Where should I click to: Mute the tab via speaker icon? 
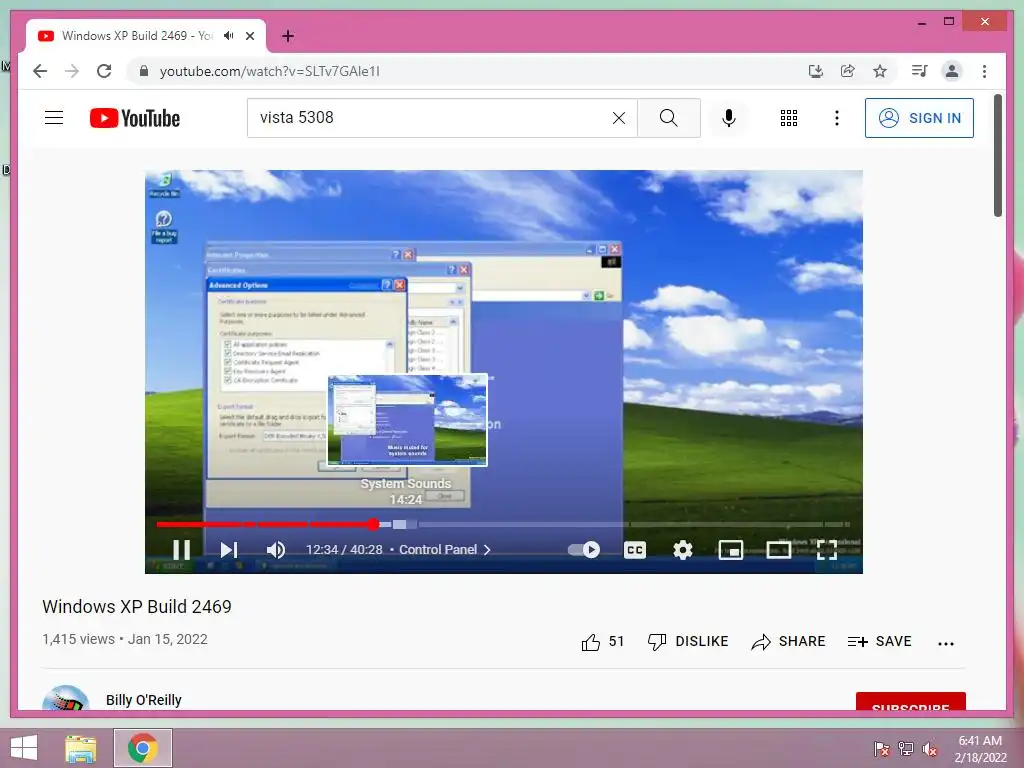[229, 36]
